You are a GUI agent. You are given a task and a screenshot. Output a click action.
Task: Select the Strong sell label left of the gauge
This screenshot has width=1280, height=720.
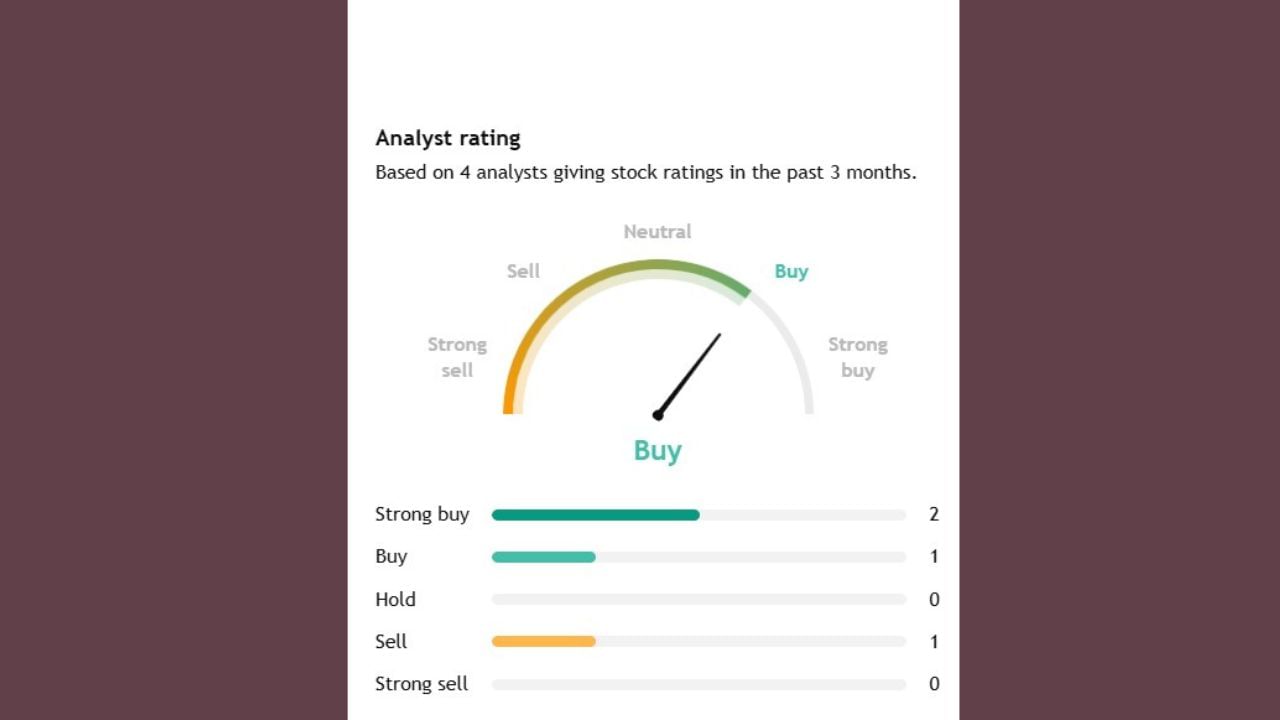[x=457, y=357]
